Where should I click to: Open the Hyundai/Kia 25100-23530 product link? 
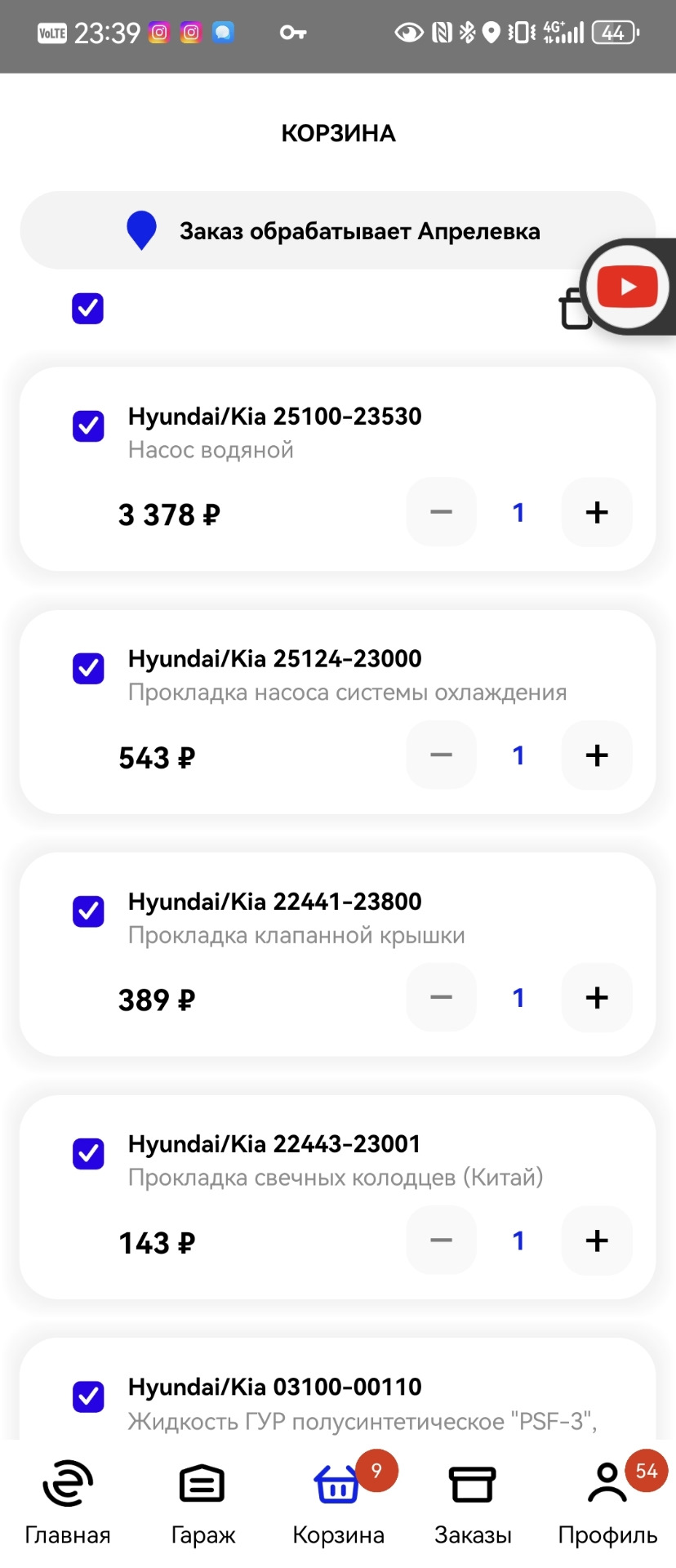coord(274,416)
